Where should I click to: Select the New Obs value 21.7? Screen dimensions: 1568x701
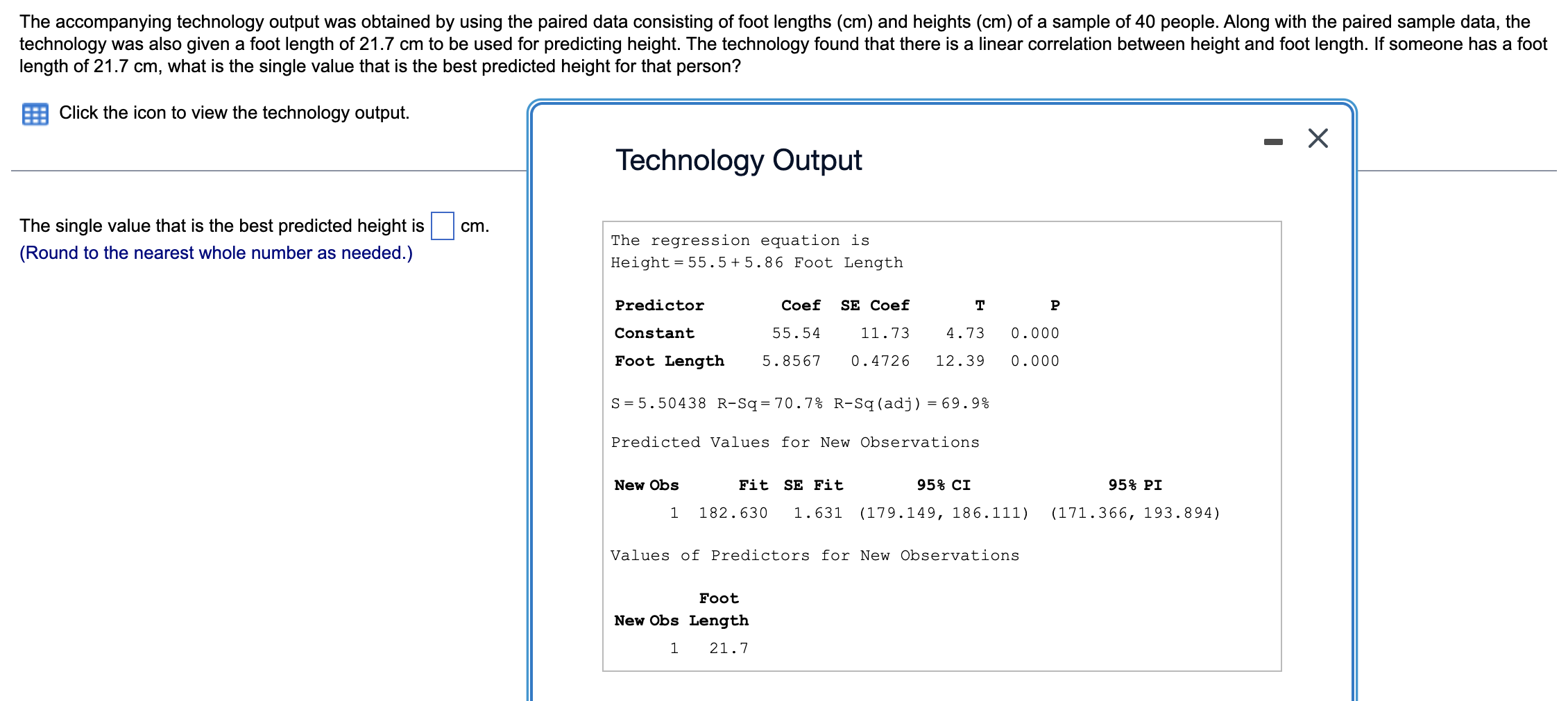(728, 648)
